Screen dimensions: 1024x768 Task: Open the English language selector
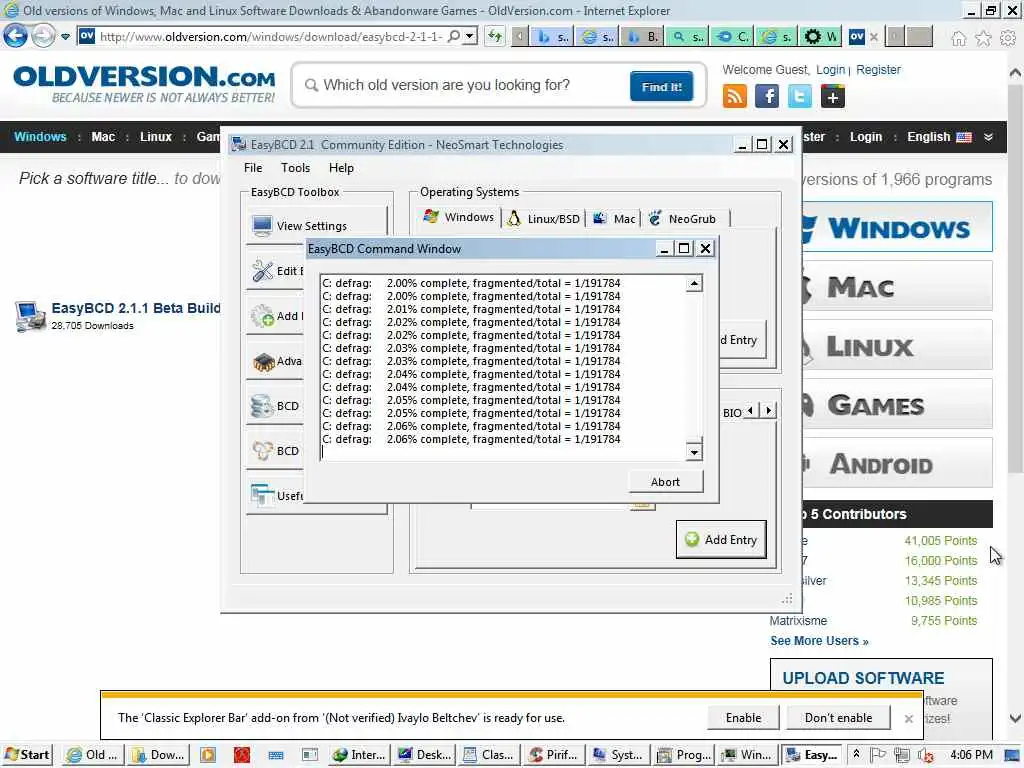tap(939, 136)
